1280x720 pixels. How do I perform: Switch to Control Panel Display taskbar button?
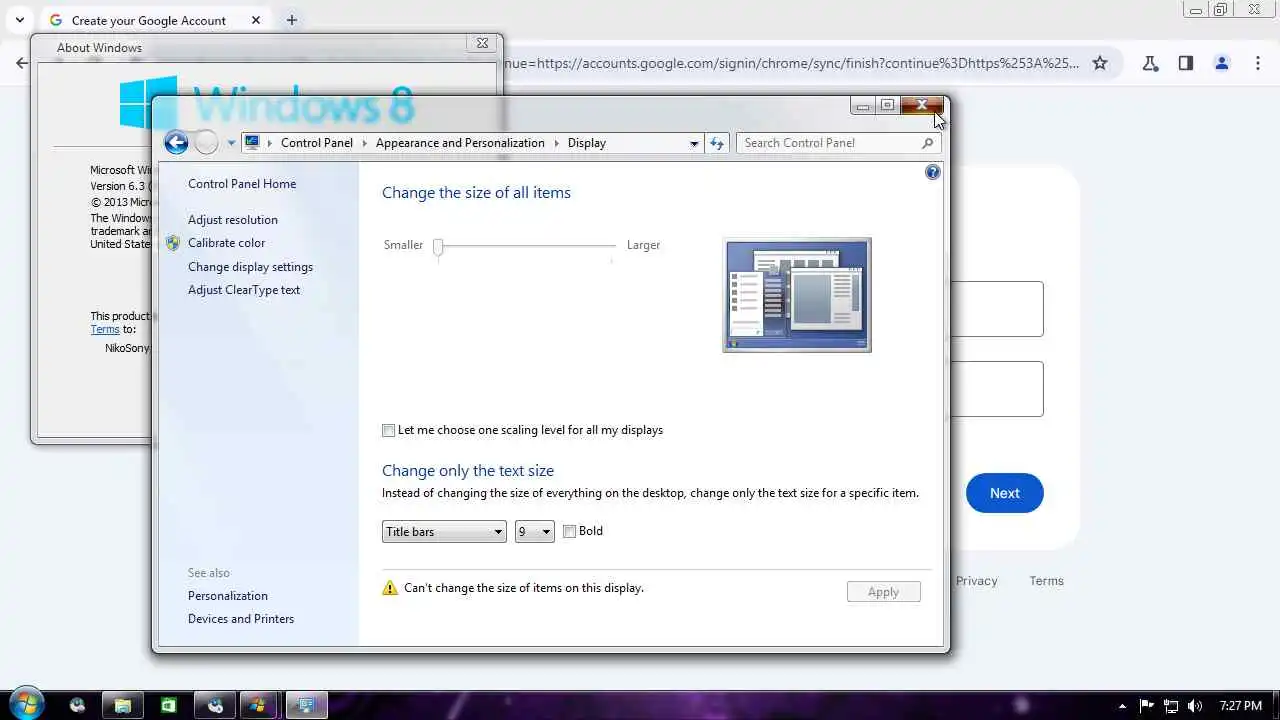click(x=306, y=705)
